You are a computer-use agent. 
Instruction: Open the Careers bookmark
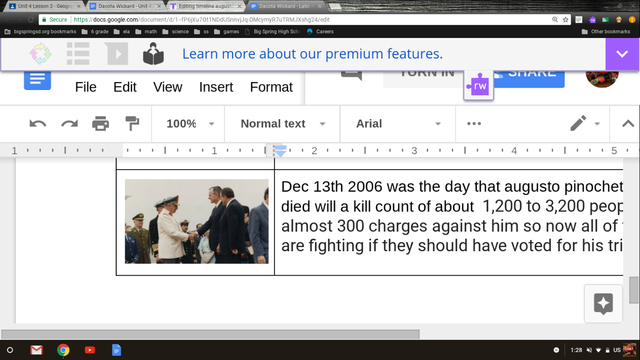320,31
